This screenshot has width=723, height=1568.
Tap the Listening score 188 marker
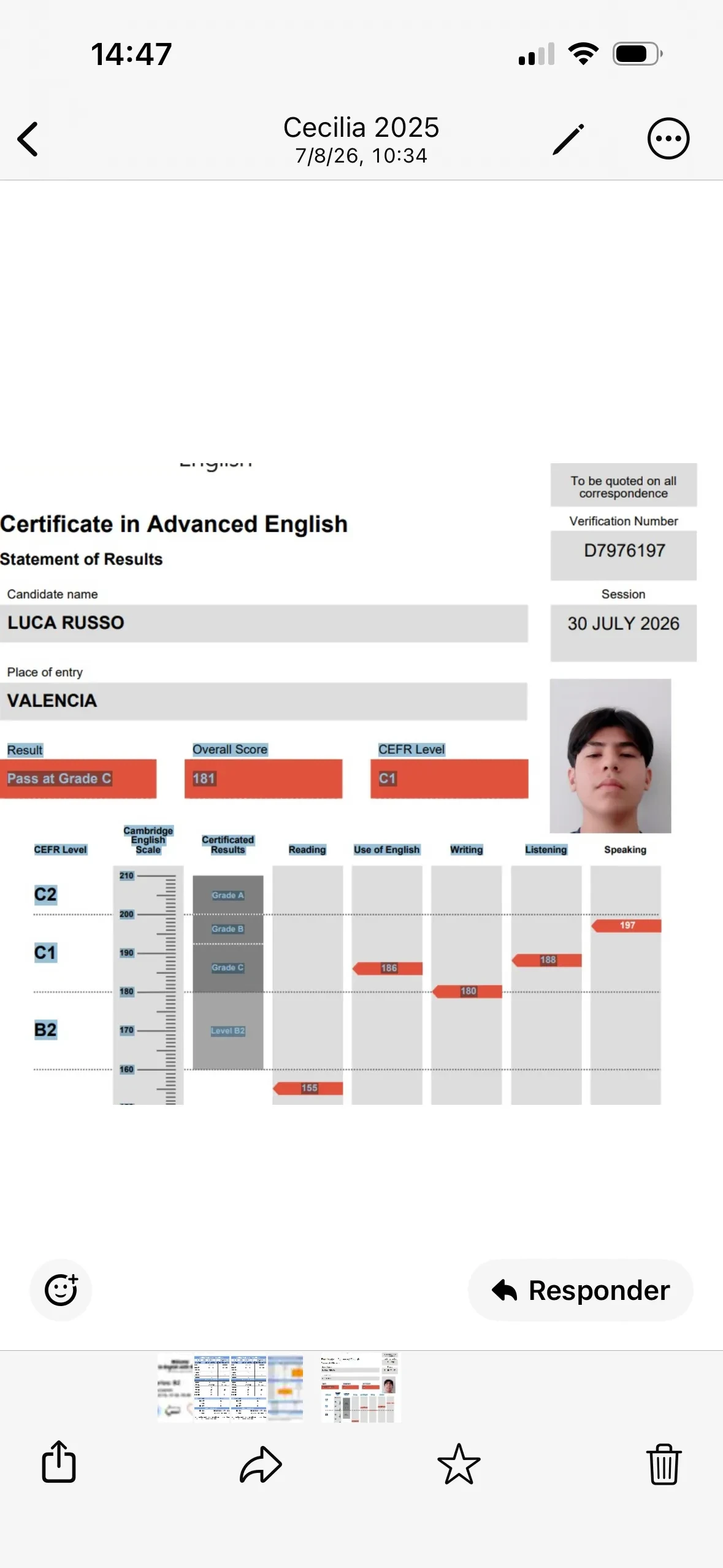click(x=546, y=960)
